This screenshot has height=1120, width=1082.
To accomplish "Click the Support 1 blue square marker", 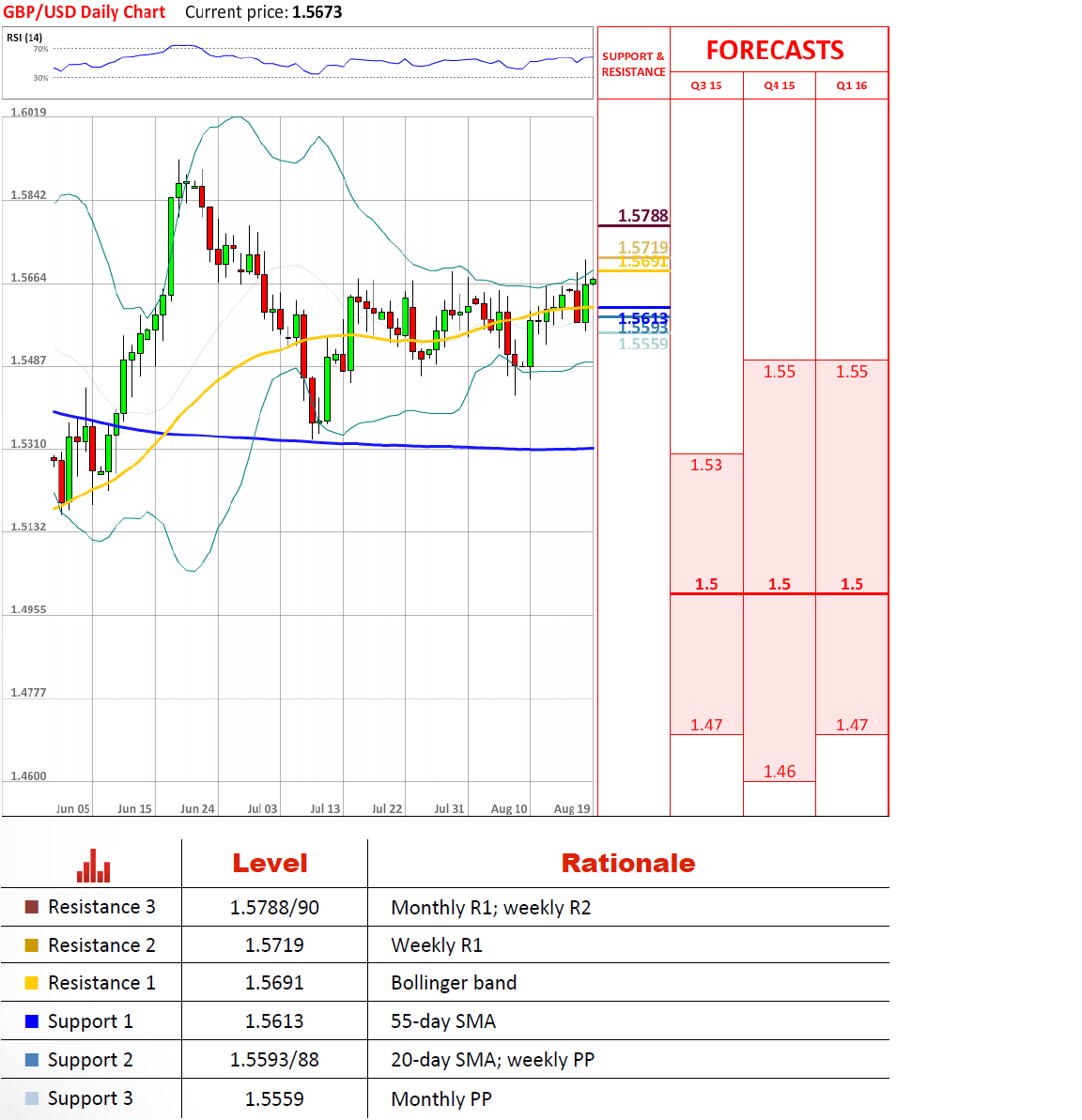I will 32,1021.
